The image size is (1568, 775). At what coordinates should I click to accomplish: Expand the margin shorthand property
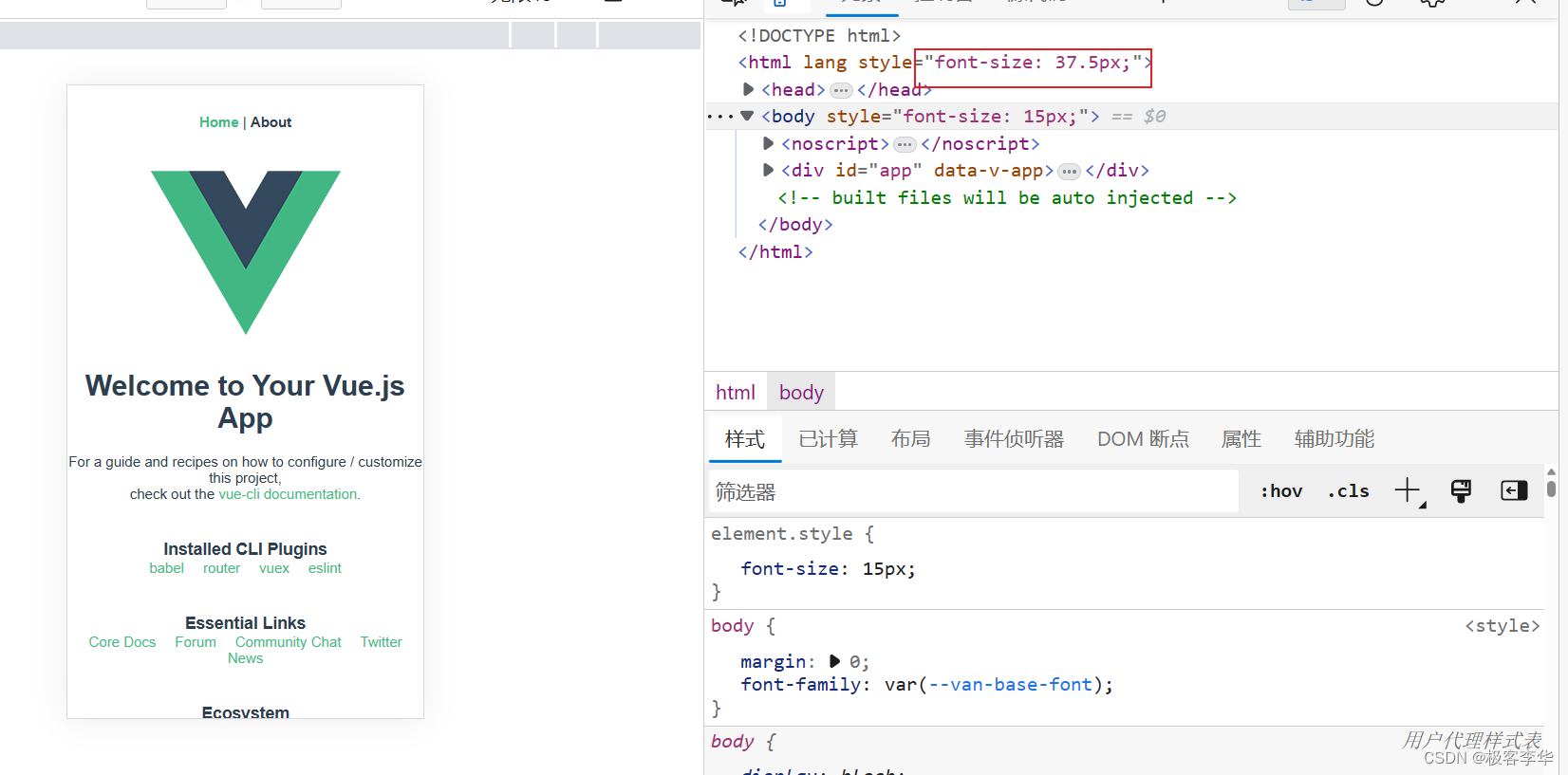click(834, 661)
